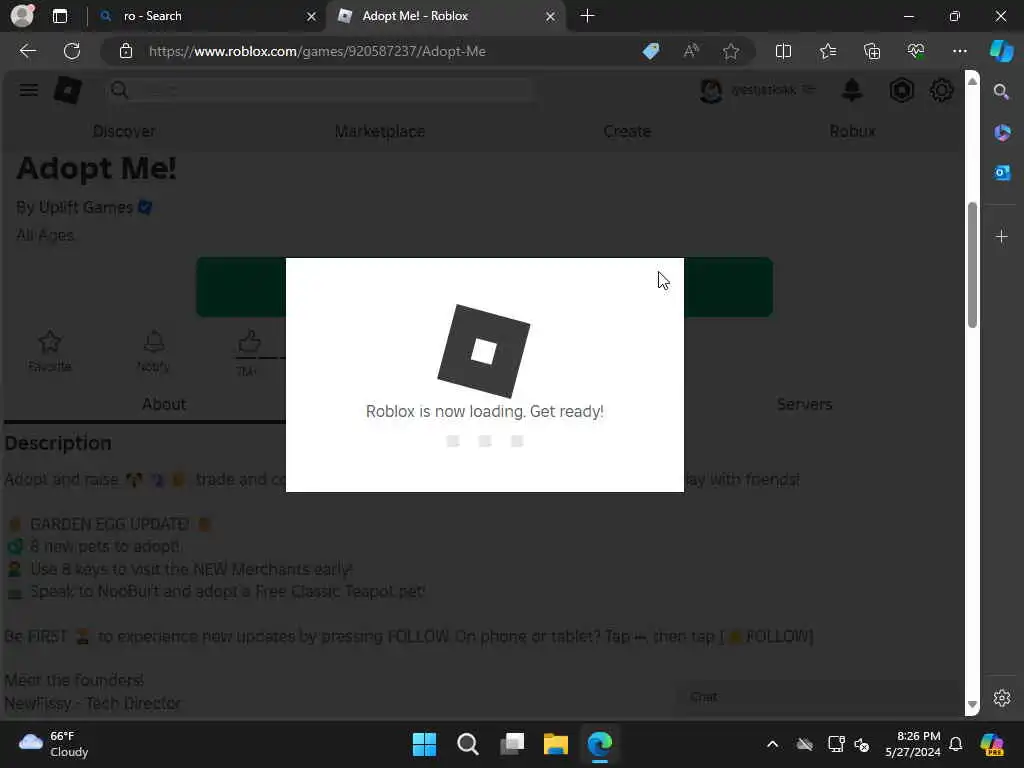
Task: Show hidden system tray icons
Action: coord(772,744)
